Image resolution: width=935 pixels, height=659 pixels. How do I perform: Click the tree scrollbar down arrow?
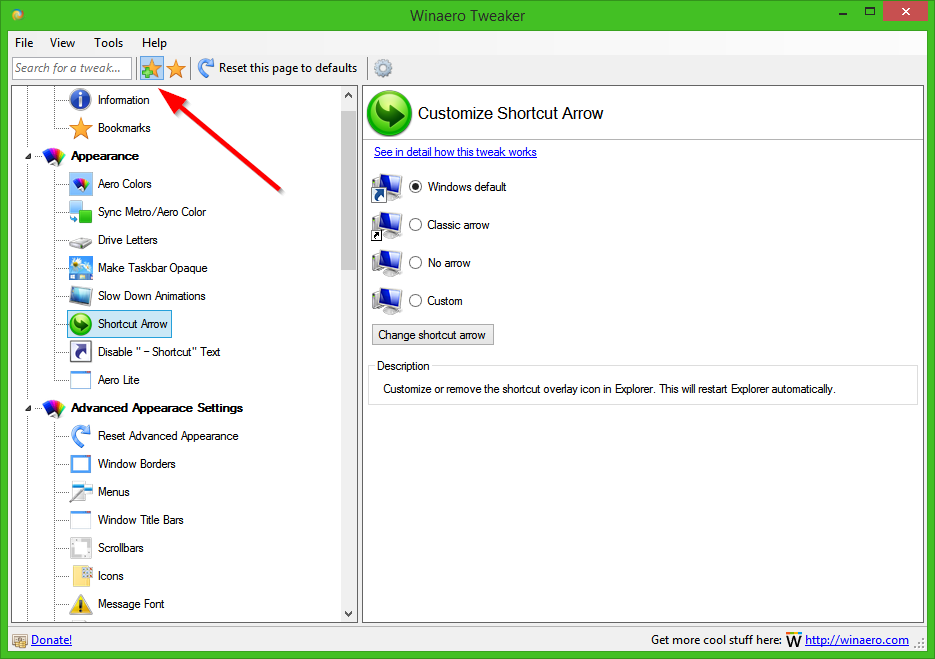point(349,614)
